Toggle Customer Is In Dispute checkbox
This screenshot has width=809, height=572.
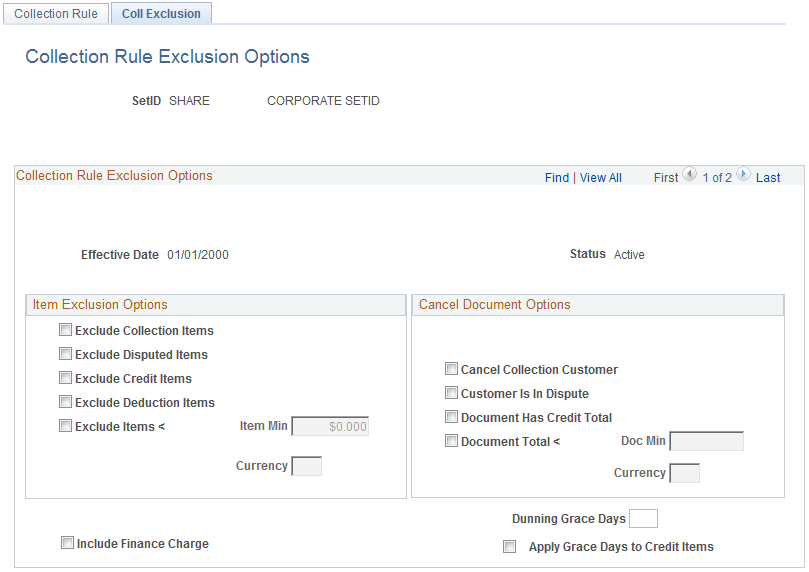[x=452, y=393]
